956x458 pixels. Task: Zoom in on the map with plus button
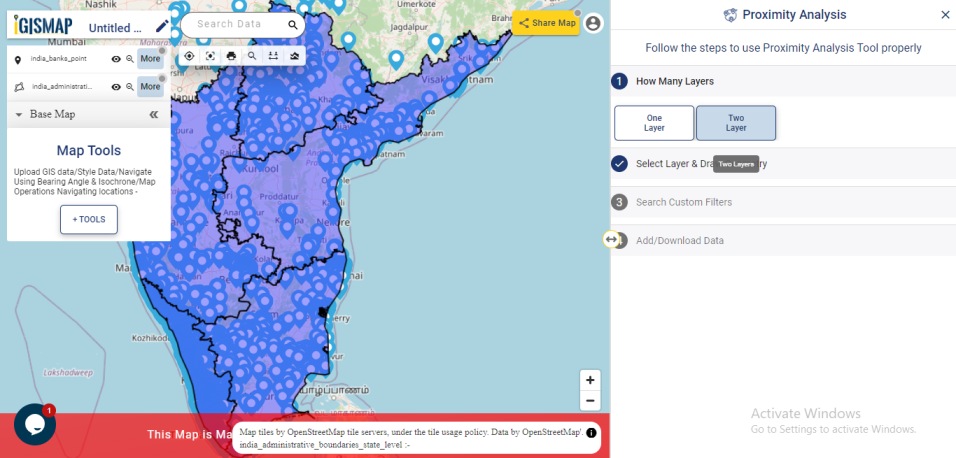(590, 381)
